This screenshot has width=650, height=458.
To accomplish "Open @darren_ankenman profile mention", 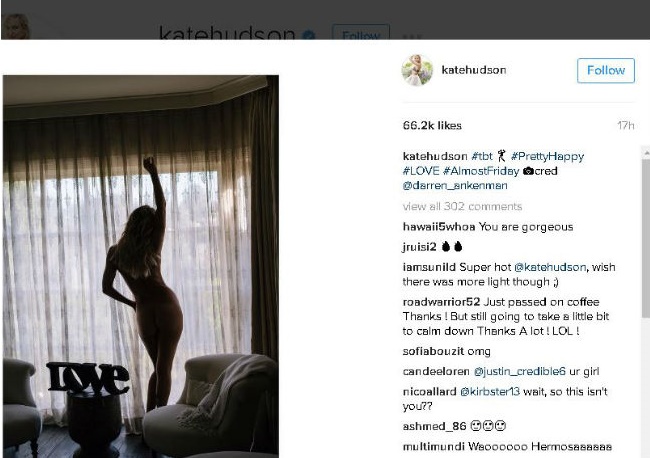I will point(455,185).
